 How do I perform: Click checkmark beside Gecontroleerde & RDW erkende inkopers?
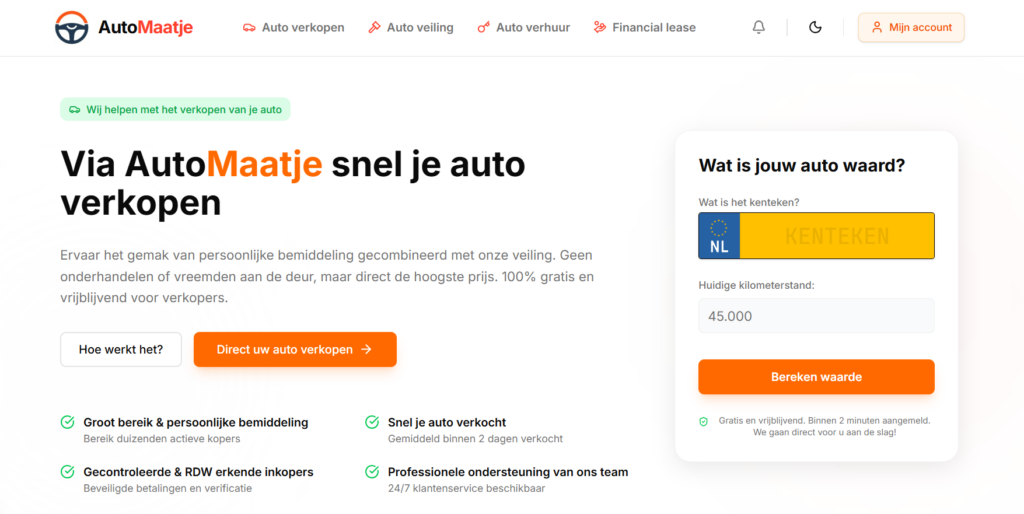point(68,471)
